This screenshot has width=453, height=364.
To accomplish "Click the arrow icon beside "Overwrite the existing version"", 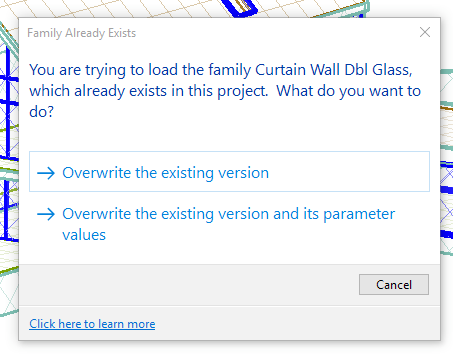I will (46, 173).
